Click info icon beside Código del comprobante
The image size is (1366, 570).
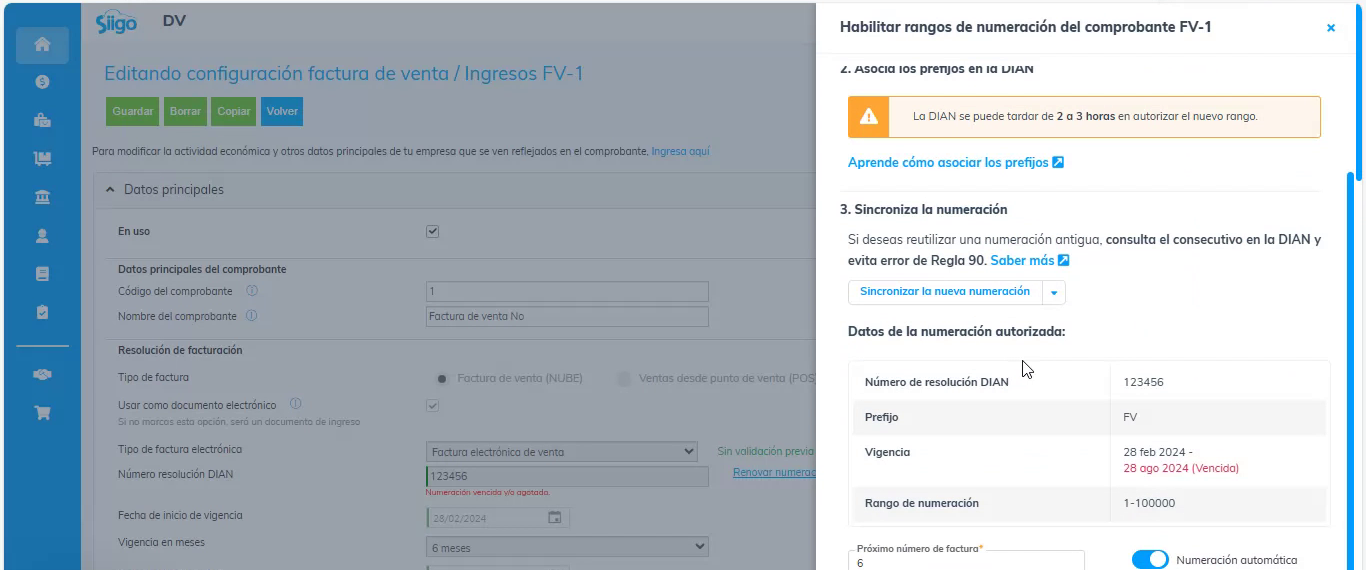(x=252, y=291)
